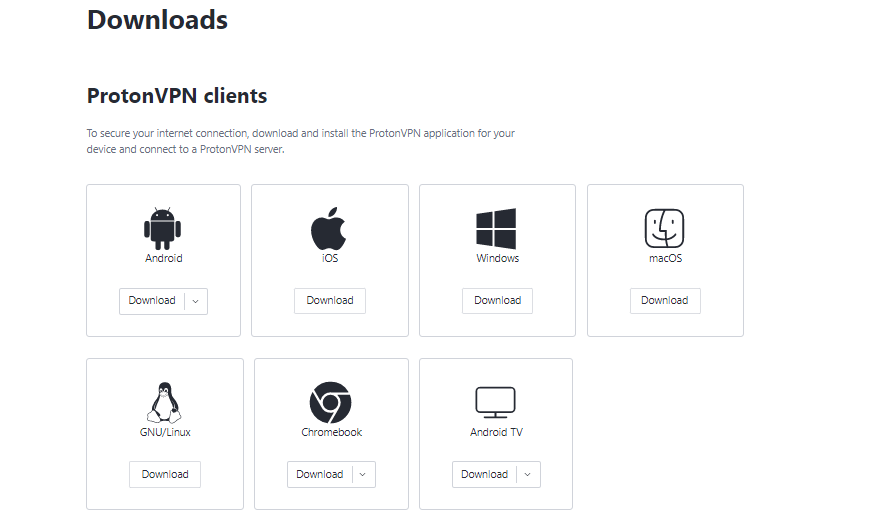Viewport: 874px width, 517px height.
Task: Click the Android robot icon
Action: (162, 228)
